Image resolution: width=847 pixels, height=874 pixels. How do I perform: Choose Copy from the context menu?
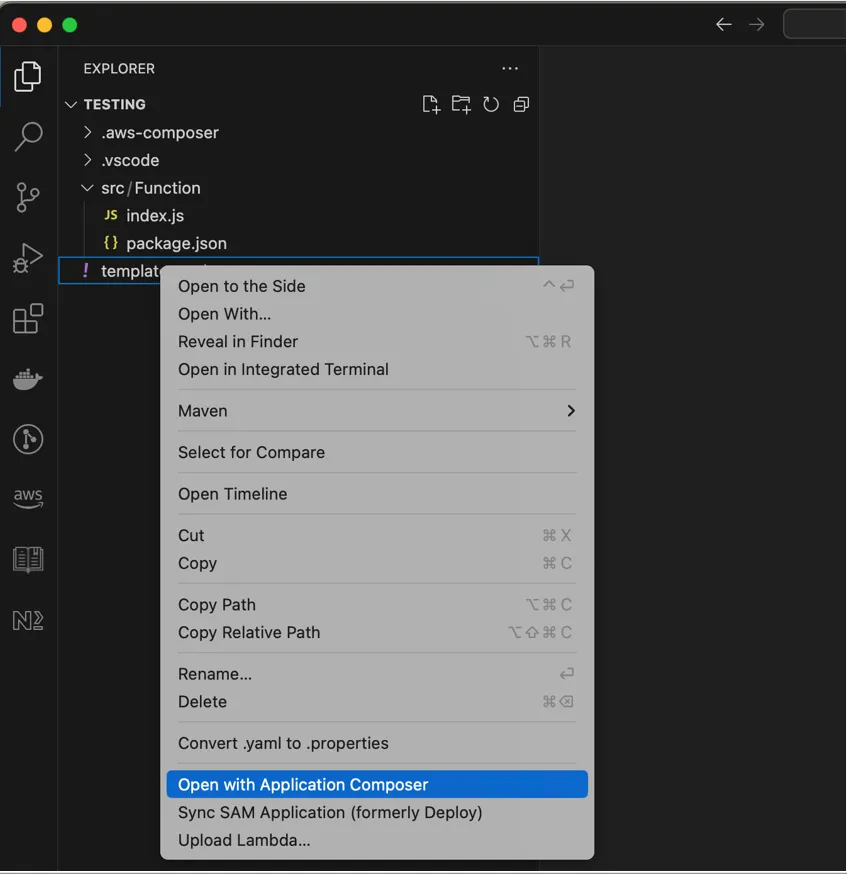[x=377, y=563]
